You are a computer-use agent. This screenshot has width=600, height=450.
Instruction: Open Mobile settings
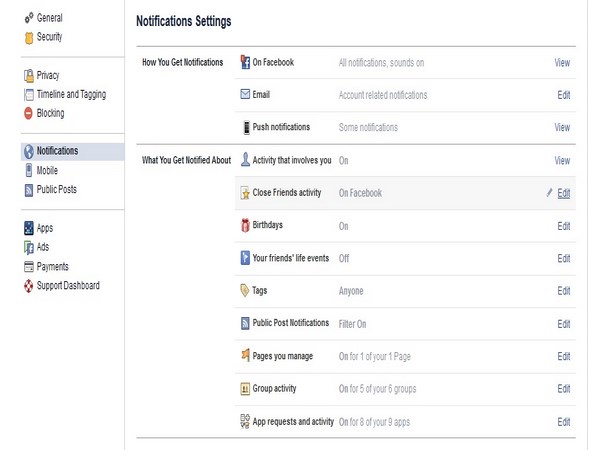coord(47,171)
